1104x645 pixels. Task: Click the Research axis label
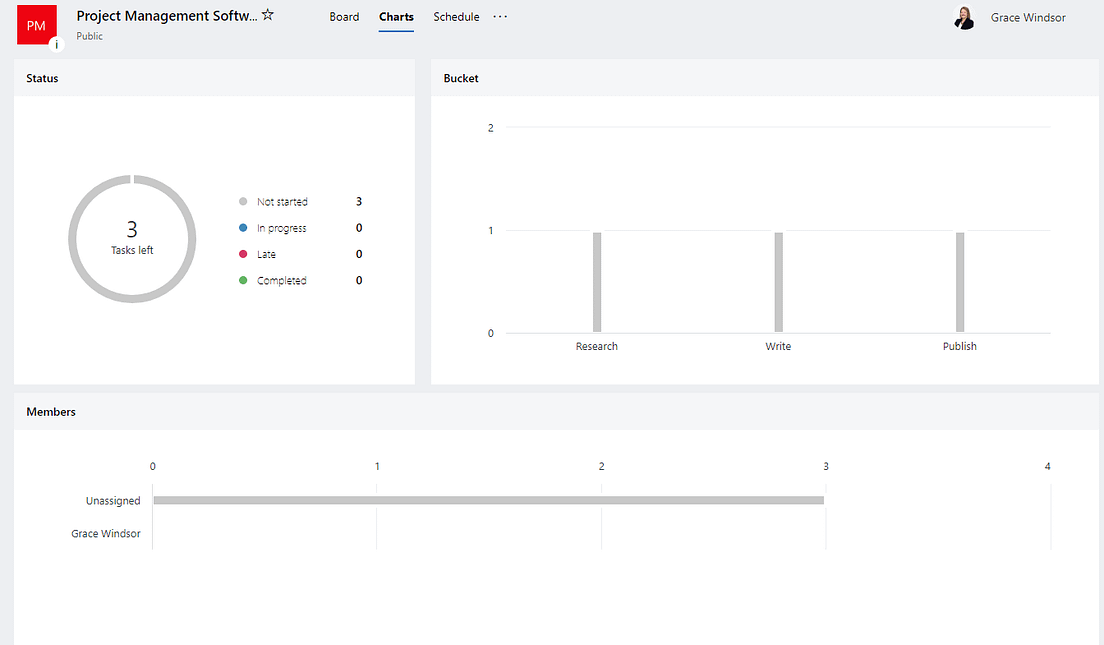point(596,346)
